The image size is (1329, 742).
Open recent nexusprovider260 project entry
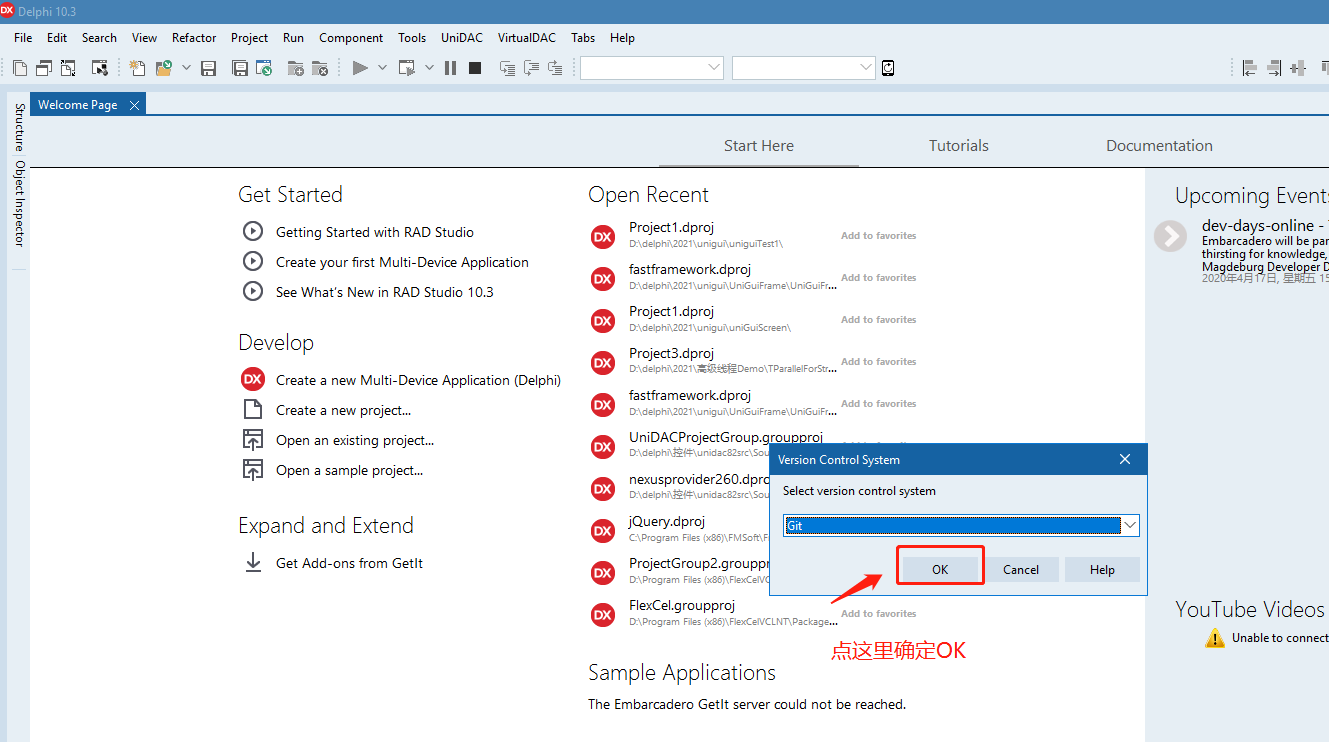click(x=699, y=479)
